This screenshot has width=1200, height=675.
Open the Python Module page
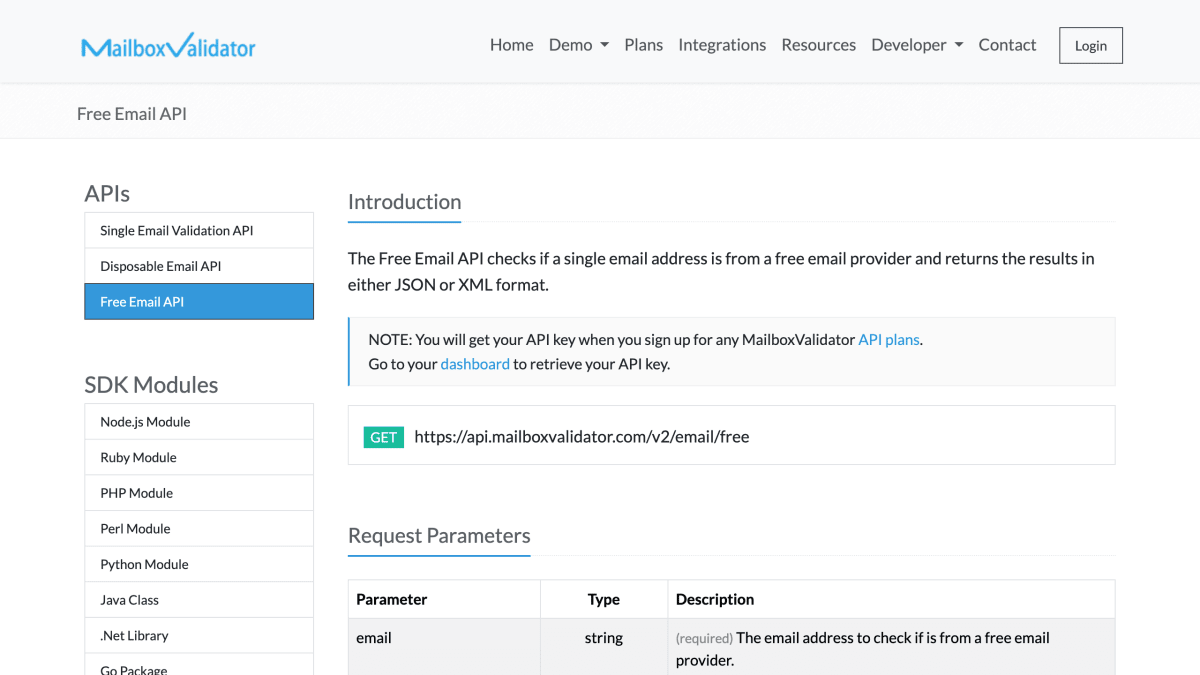(199, 564)
